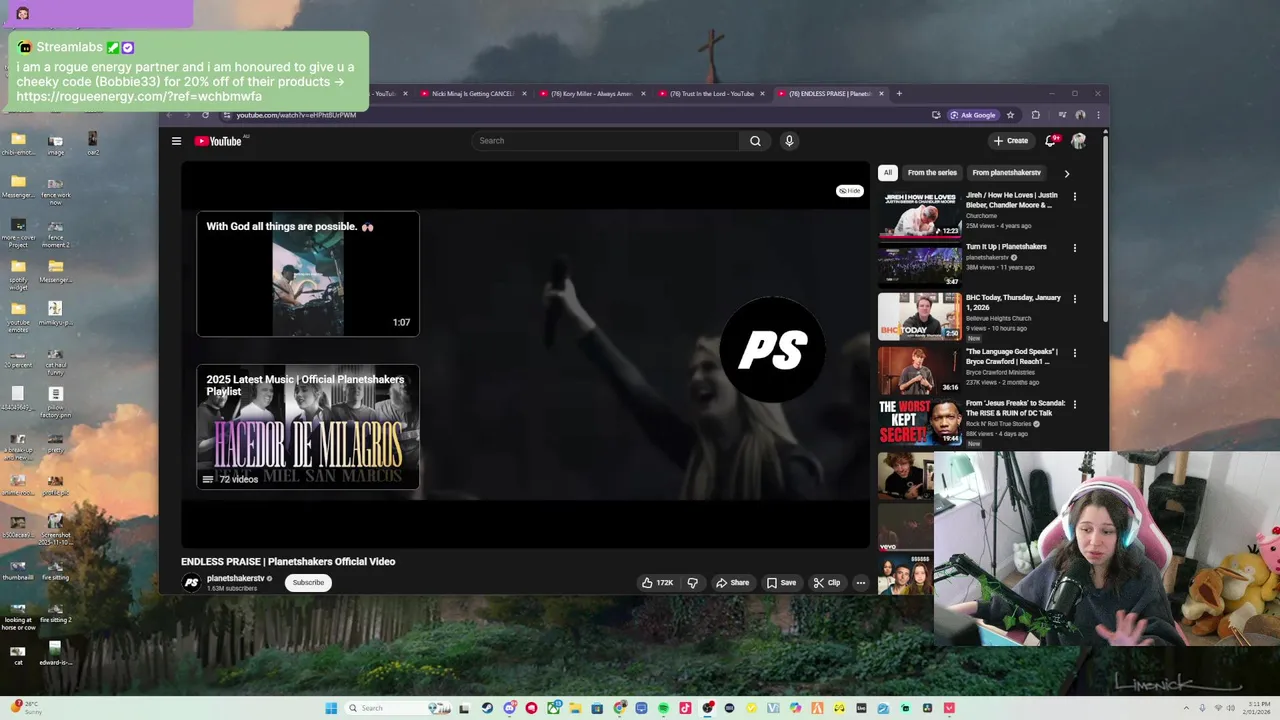Screen dimensions: 1280x720
Task: Open the Create button
Action: [1010, 141]
